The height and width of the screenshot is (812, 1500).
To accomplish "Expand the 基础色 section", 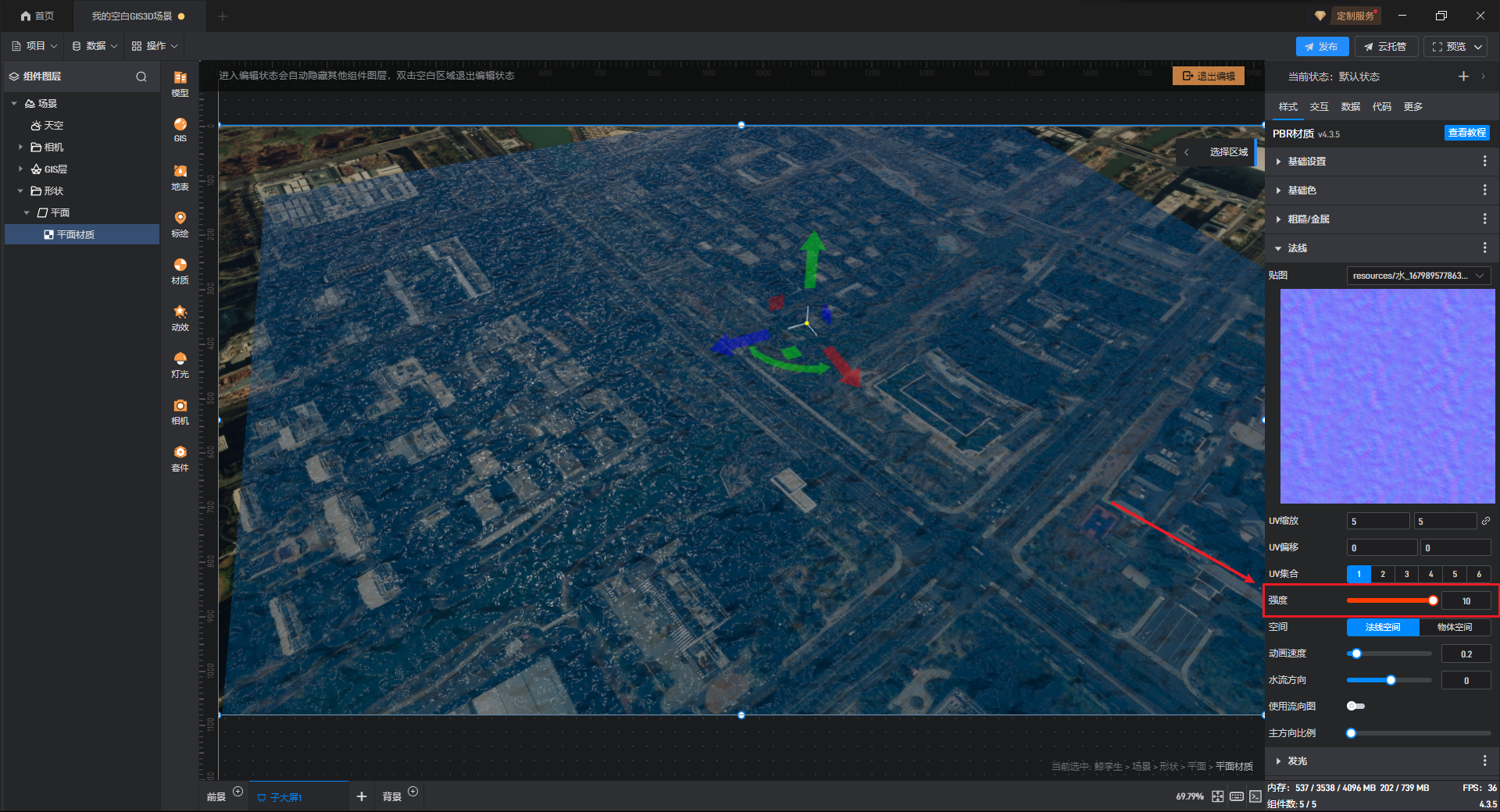I will (x=1302, y=191).
